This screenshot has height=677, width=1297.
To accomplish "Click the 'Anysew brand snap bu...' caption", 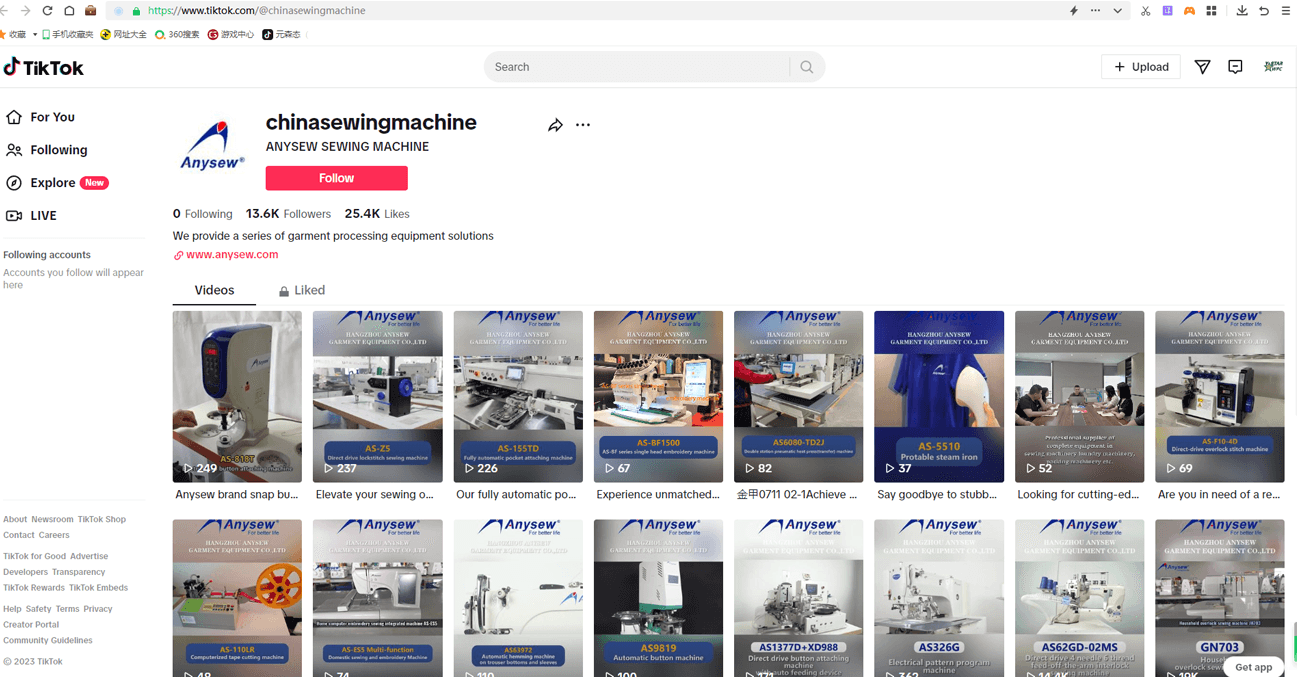I will click(x=237, y=494).
